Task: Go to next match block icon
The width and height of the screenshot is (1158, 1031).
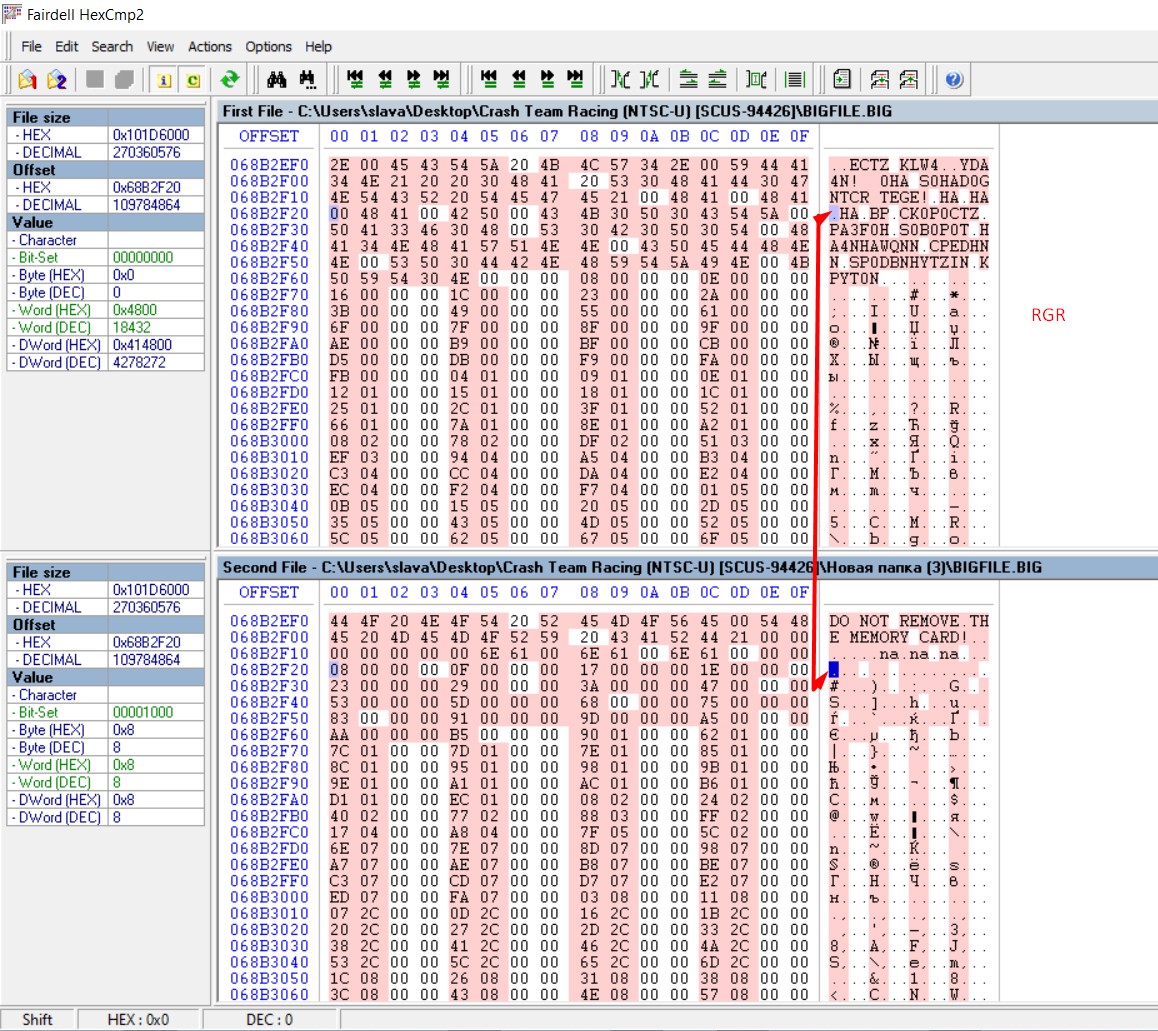Action: pos(547,79)
